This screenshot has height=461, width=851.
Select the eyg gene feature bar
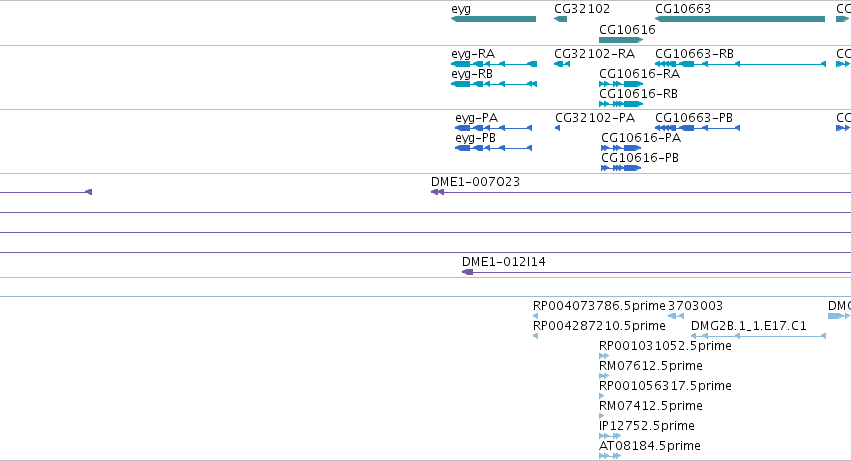[493, 19]
